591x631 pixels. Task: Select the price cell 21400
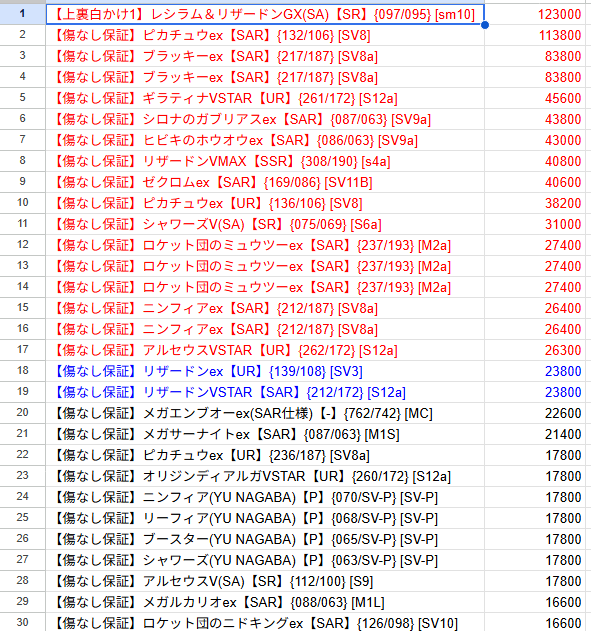pyautogui.click(x=535, y=434)
